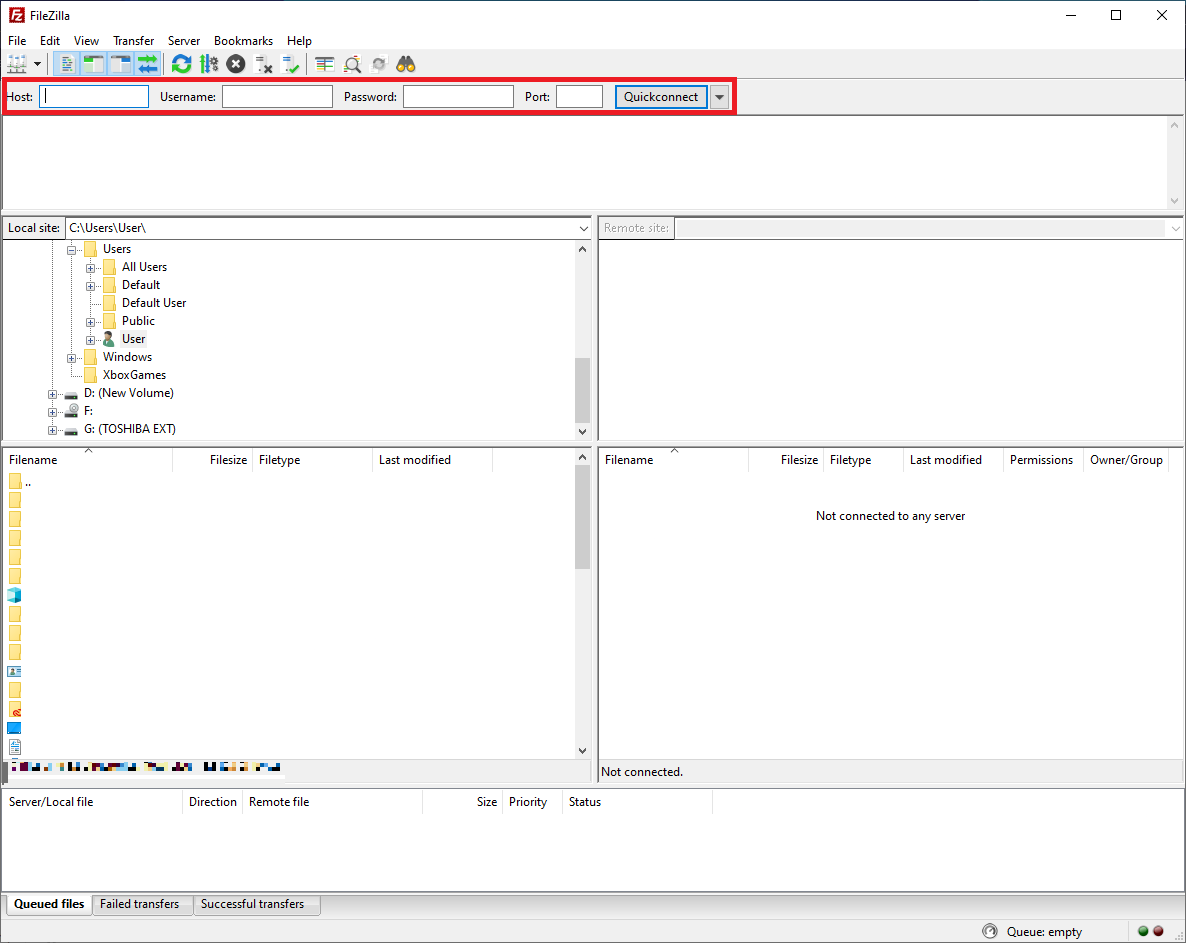The height and width of the screenshot is (943, 1186).
Task: Sort local files by Filetype column
Action: tap(312, 460)
